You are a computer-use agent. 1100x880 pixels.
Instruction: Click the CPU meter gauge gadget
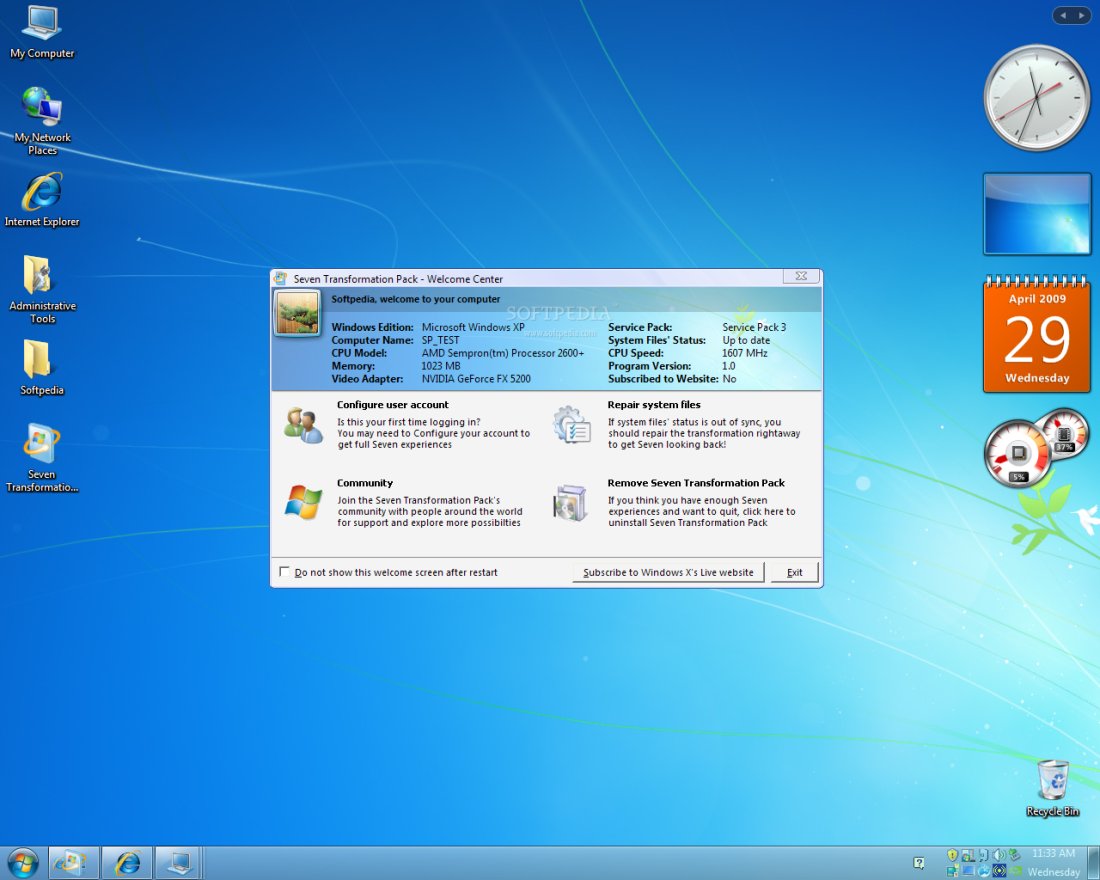pos(1019,453)
